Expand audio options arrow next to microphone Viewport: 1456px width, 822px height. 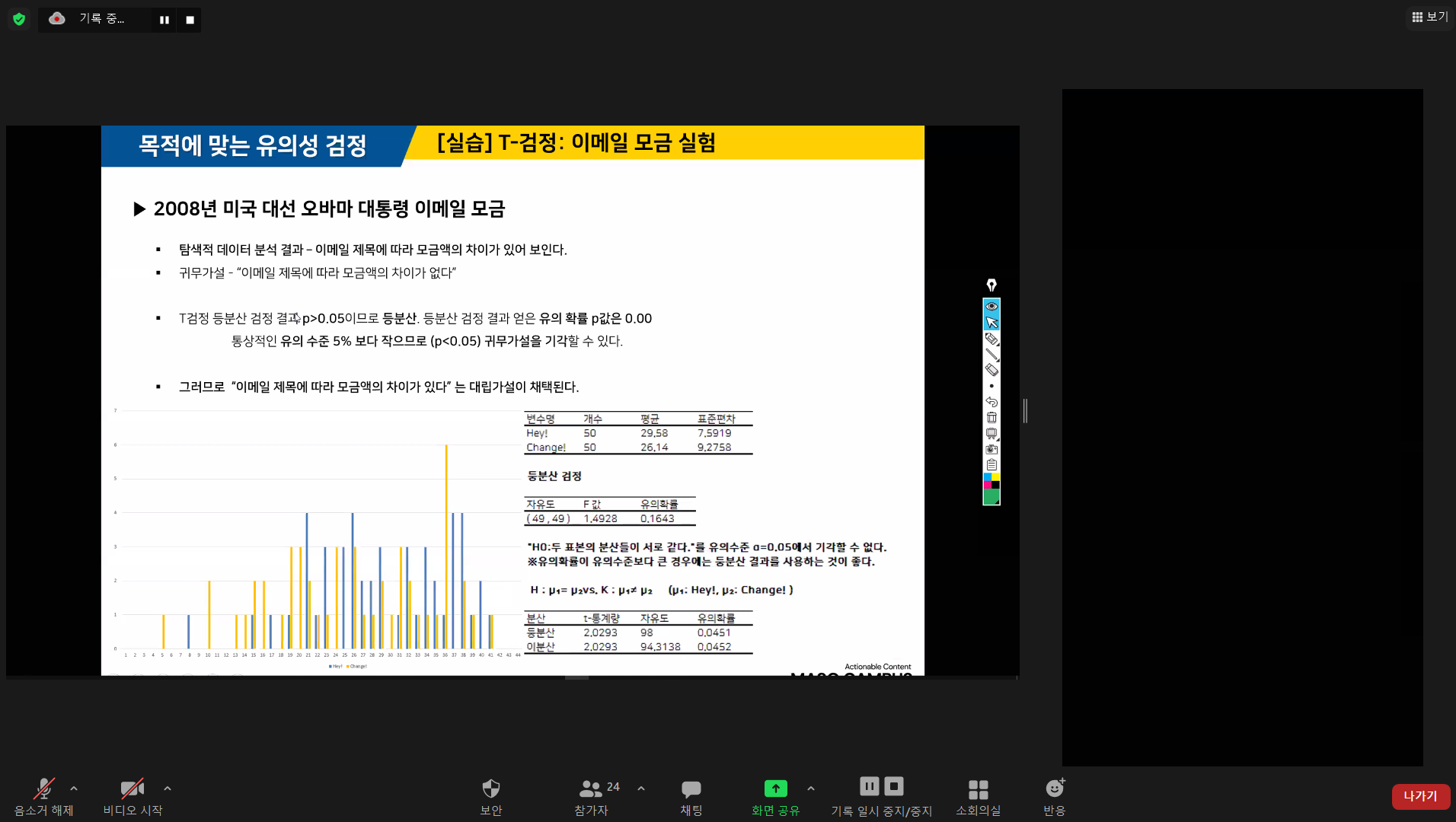[x=74, y=789]
